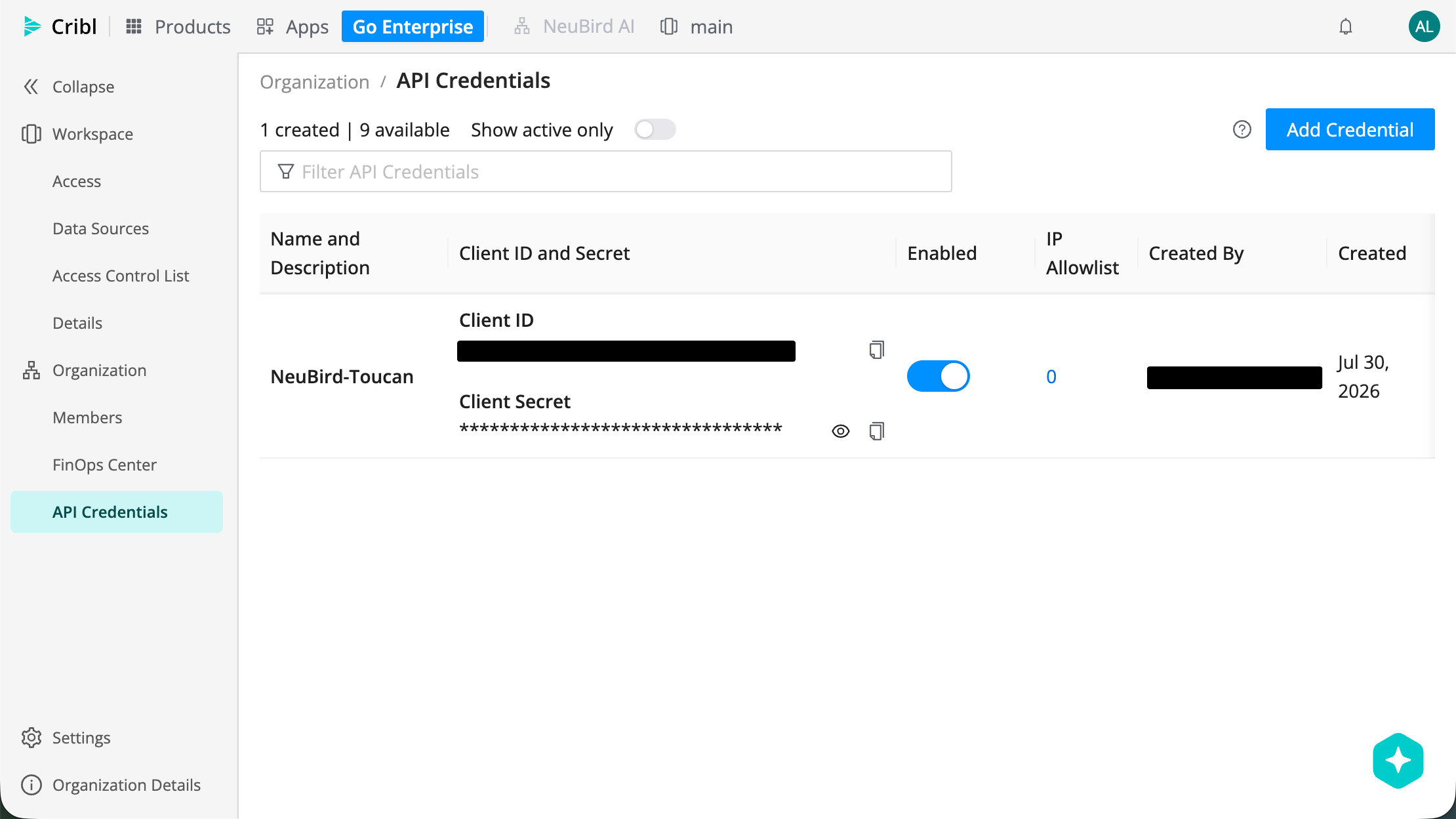Open the Apps menu

pyautogui.click(x=293, y=26)
